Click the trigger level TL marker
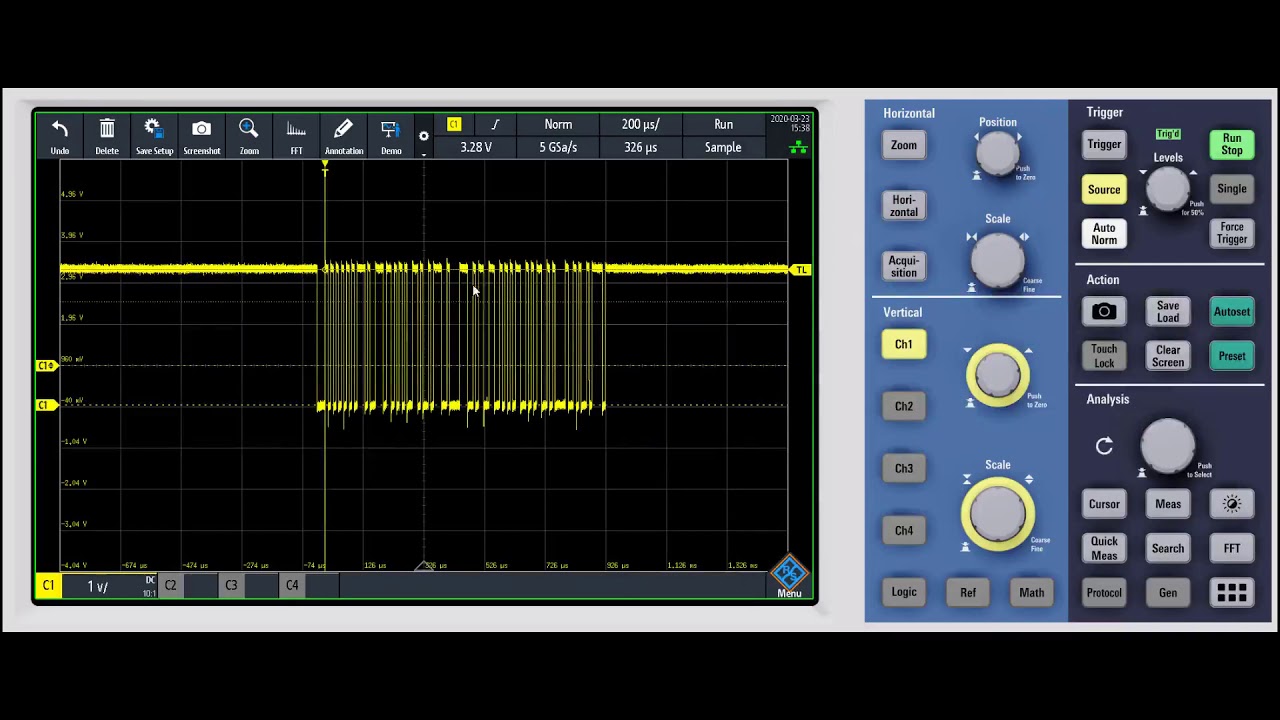Image resolution: width=1280 pixels, height=720 pixels. [800, 270]
